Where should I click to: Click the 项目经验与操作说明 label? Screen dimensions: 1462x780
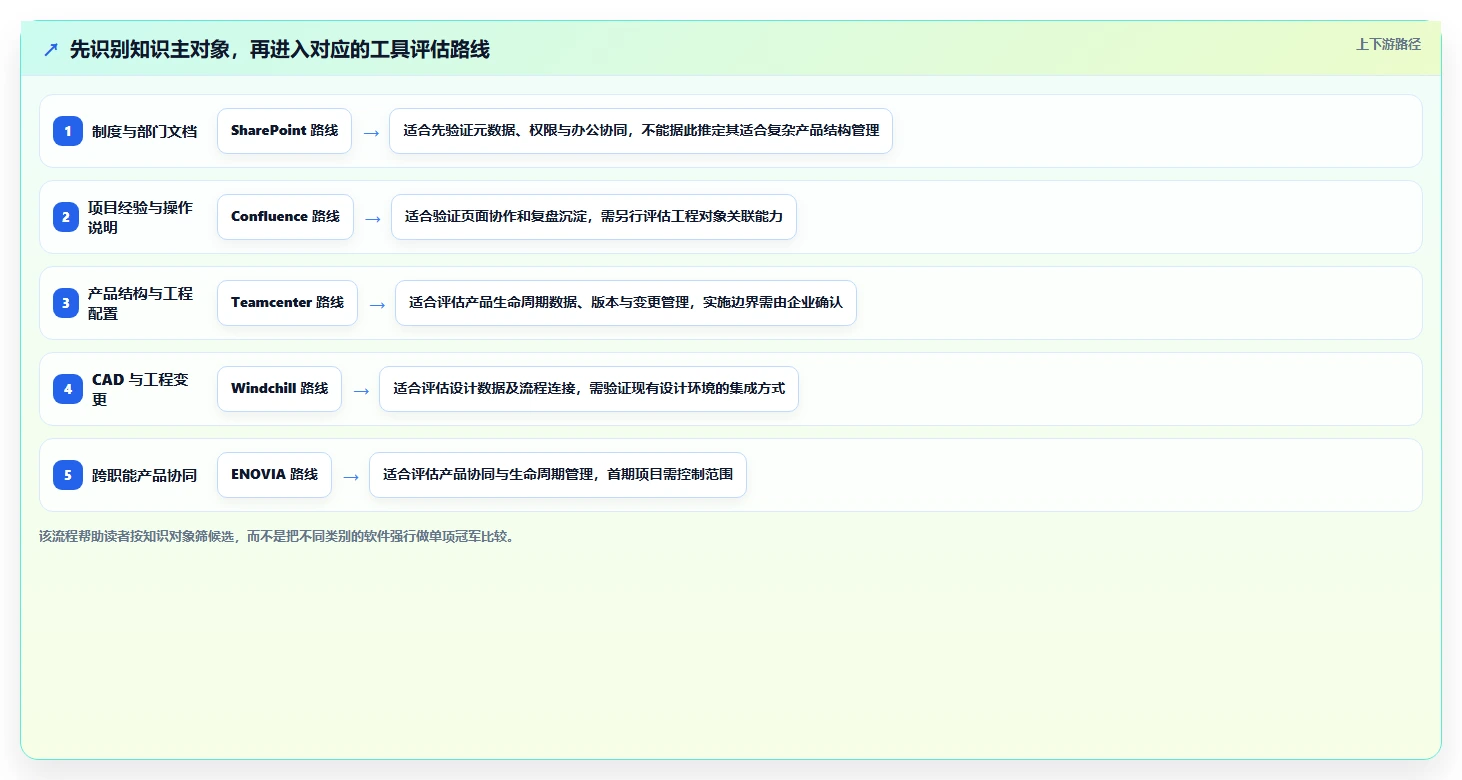pos(141,217)
